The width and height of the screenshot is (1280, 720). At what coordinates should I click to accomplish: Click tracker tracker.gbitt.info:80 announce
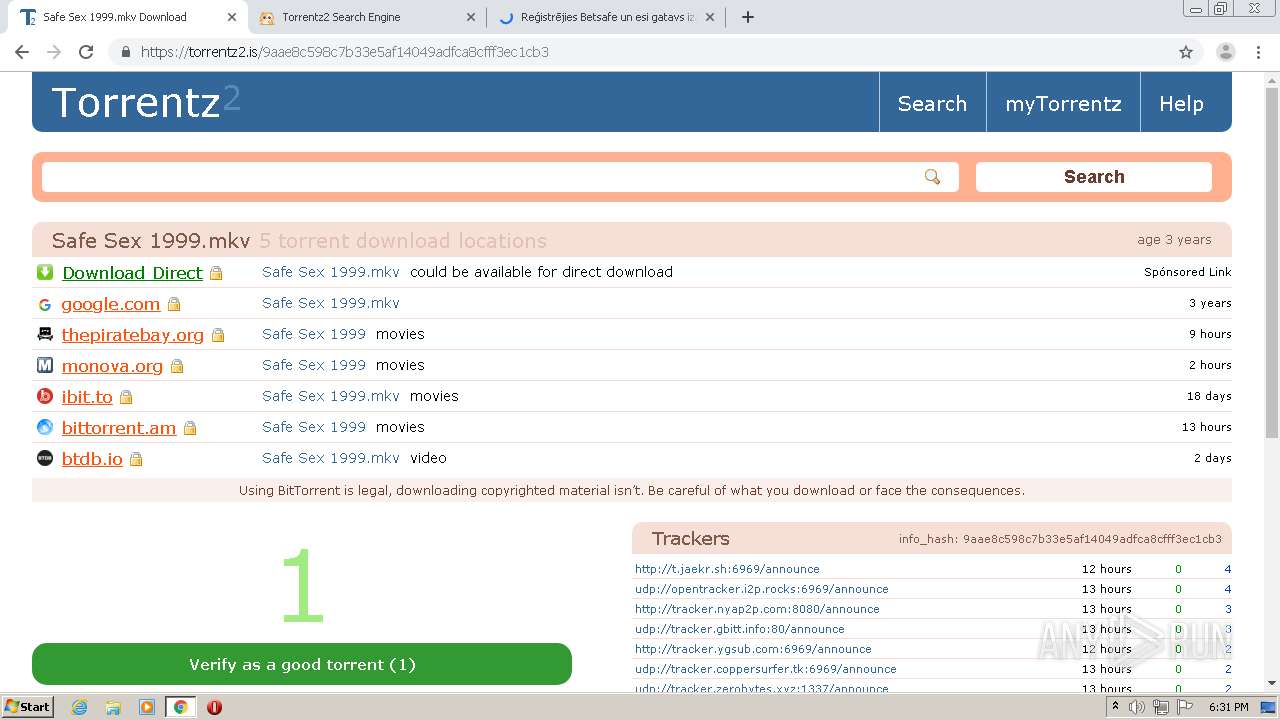tap(739, 629)
